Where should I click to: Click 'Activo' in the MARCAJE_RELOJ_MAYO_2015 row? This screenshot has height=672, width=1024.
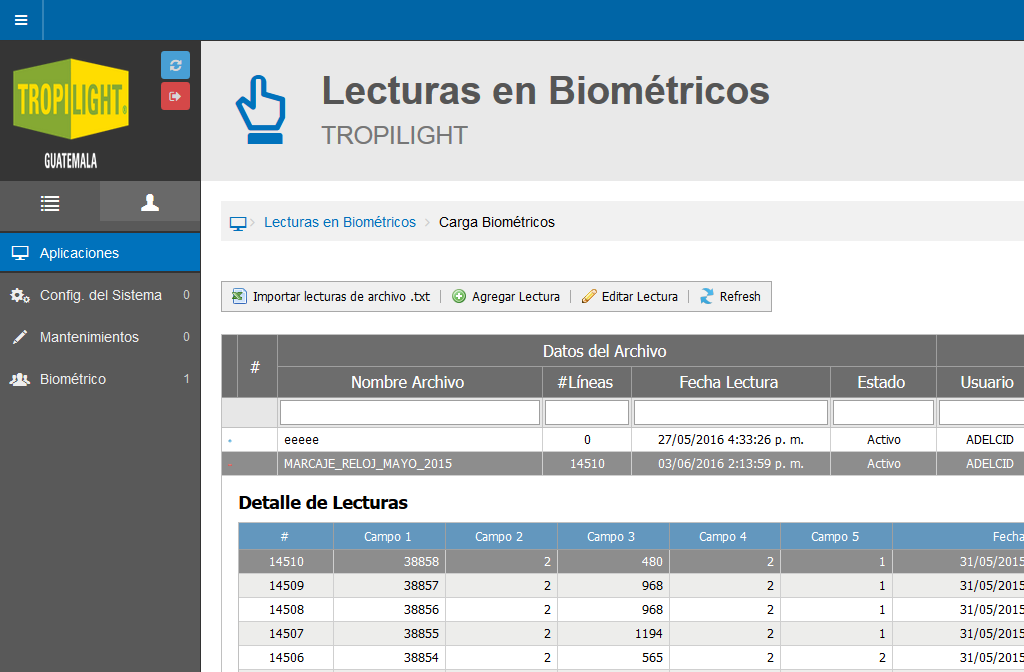click(884, 464)
